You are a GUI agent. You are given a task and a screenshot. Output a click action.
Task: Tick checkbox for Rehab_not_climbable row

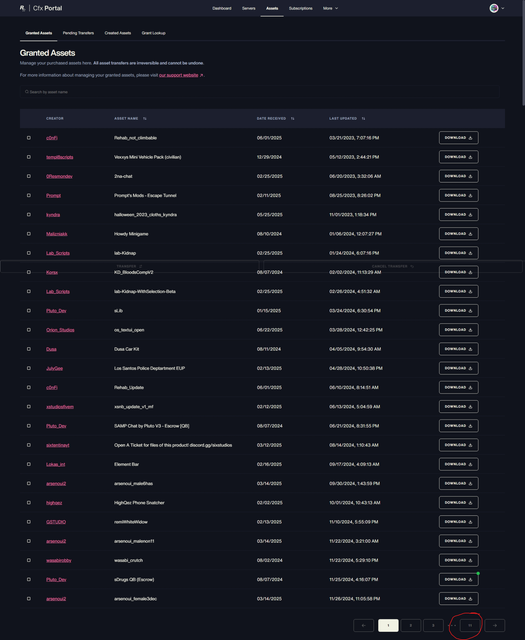pos(29,138)
